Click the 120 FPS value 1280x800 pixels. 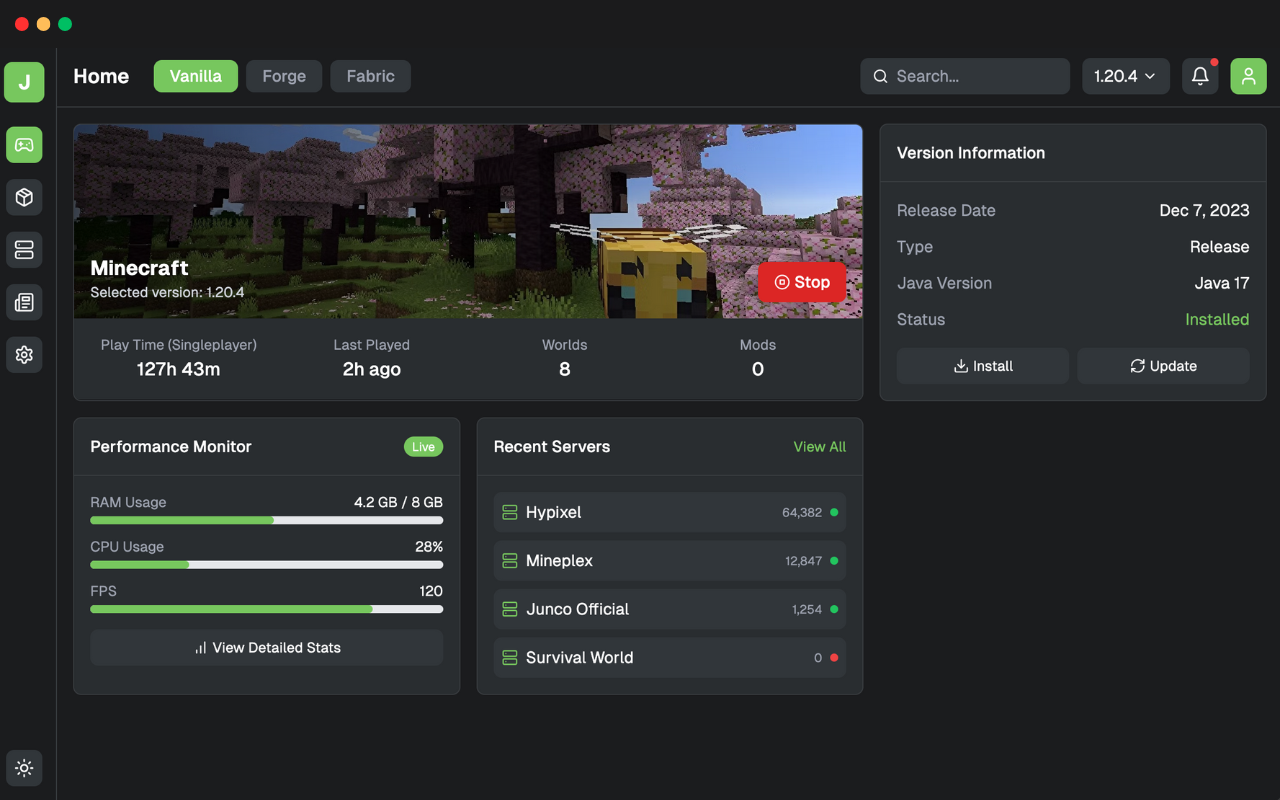(x=431, y=591)
